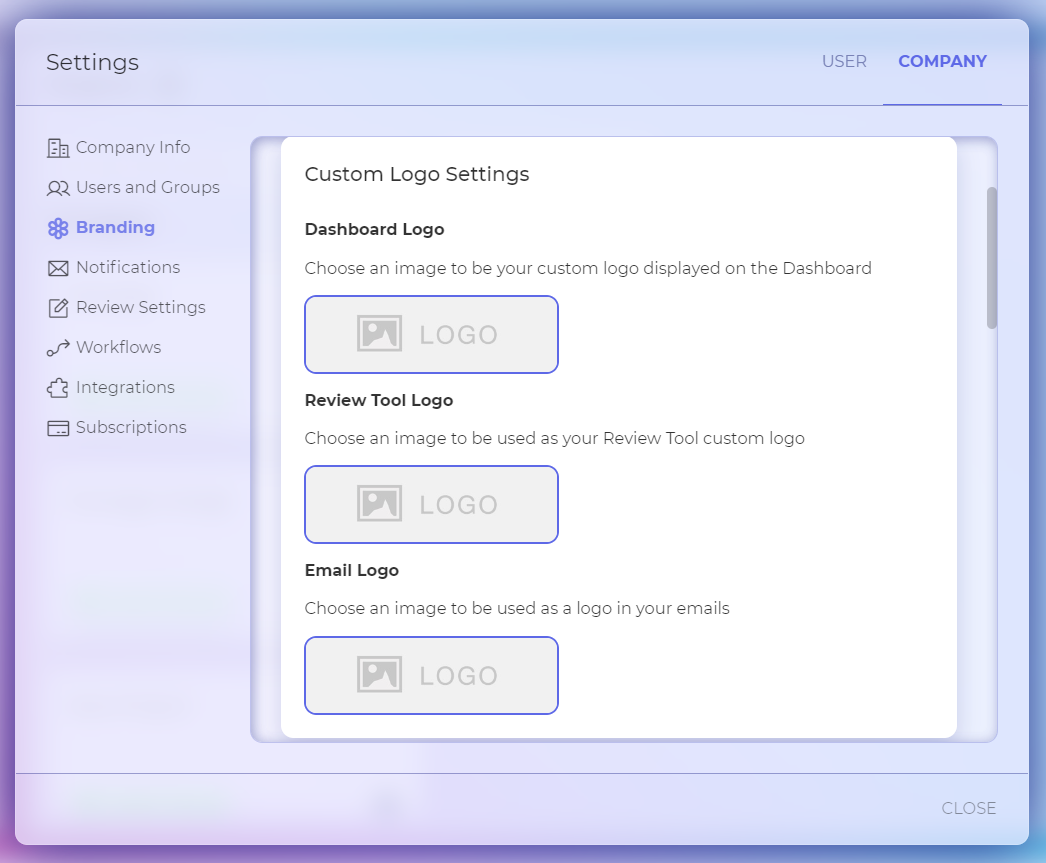Switch to the USER tab
1046x863 pixels.
844,61
